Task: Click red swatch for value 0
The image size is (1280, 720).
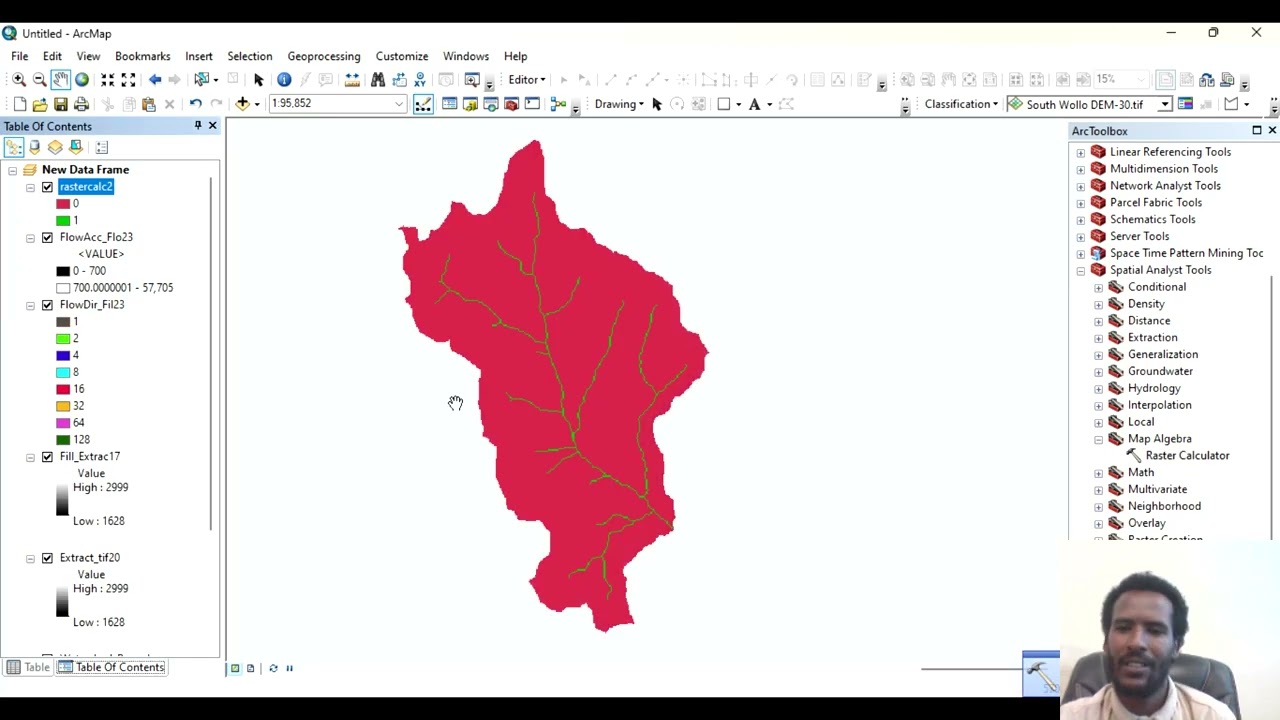Action: [63, 204]
